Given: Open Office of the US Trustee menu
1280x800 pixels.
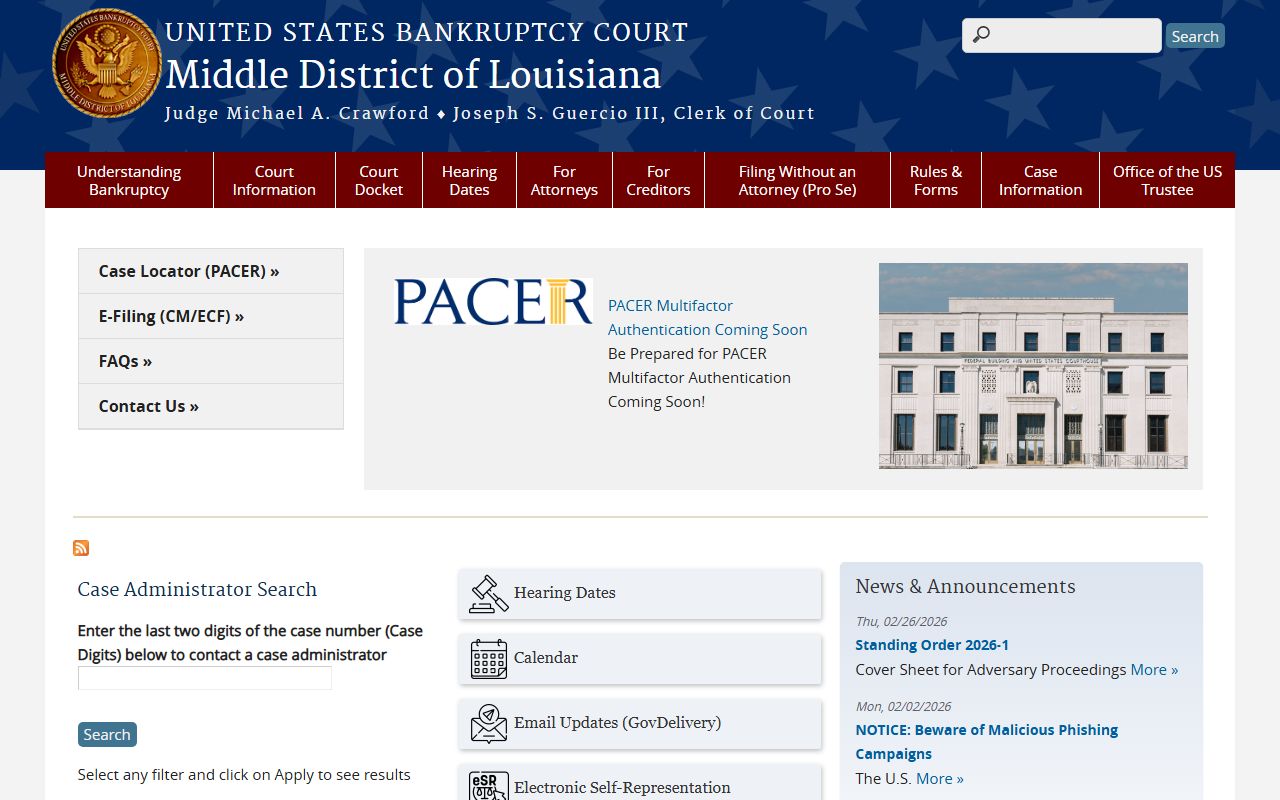Looking at the screenshot, I should tap(1167, 180).
